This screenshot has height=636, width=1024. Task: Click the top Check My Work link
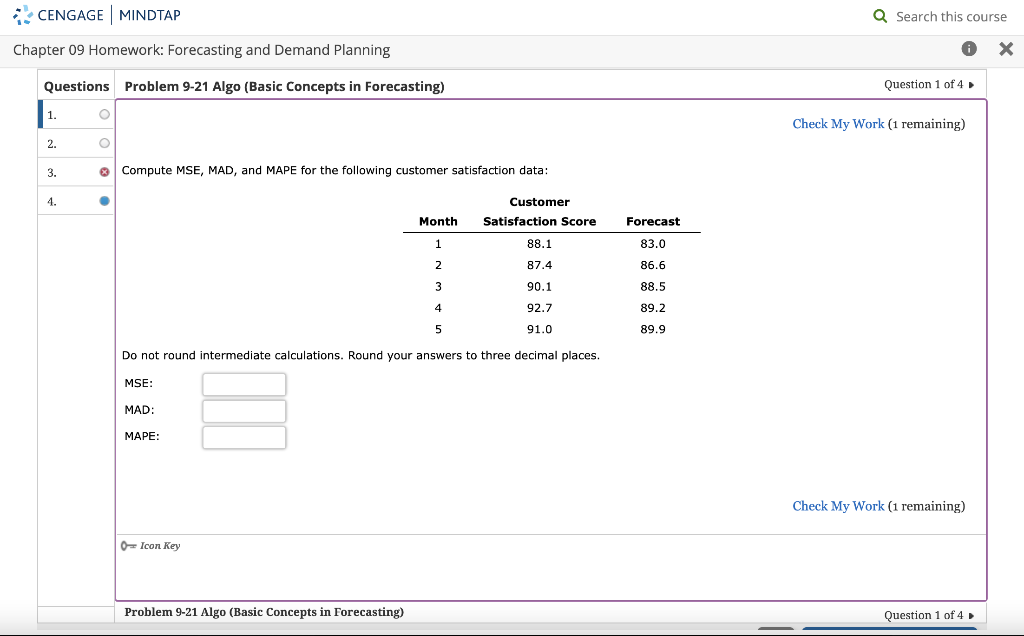pyautogui.click(x=838, y=124)
